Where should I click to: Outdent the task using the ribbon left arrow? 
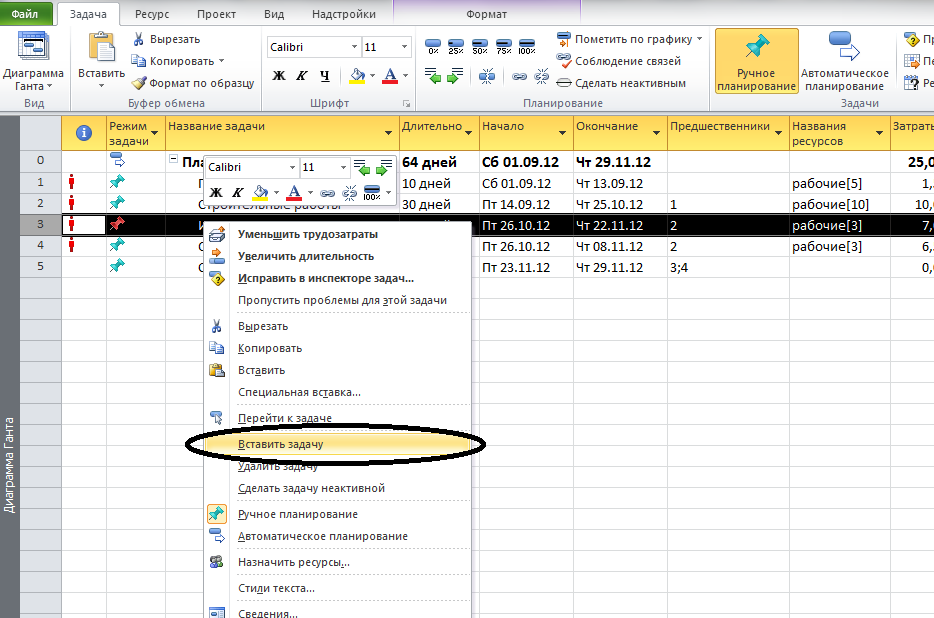point(433,76)
